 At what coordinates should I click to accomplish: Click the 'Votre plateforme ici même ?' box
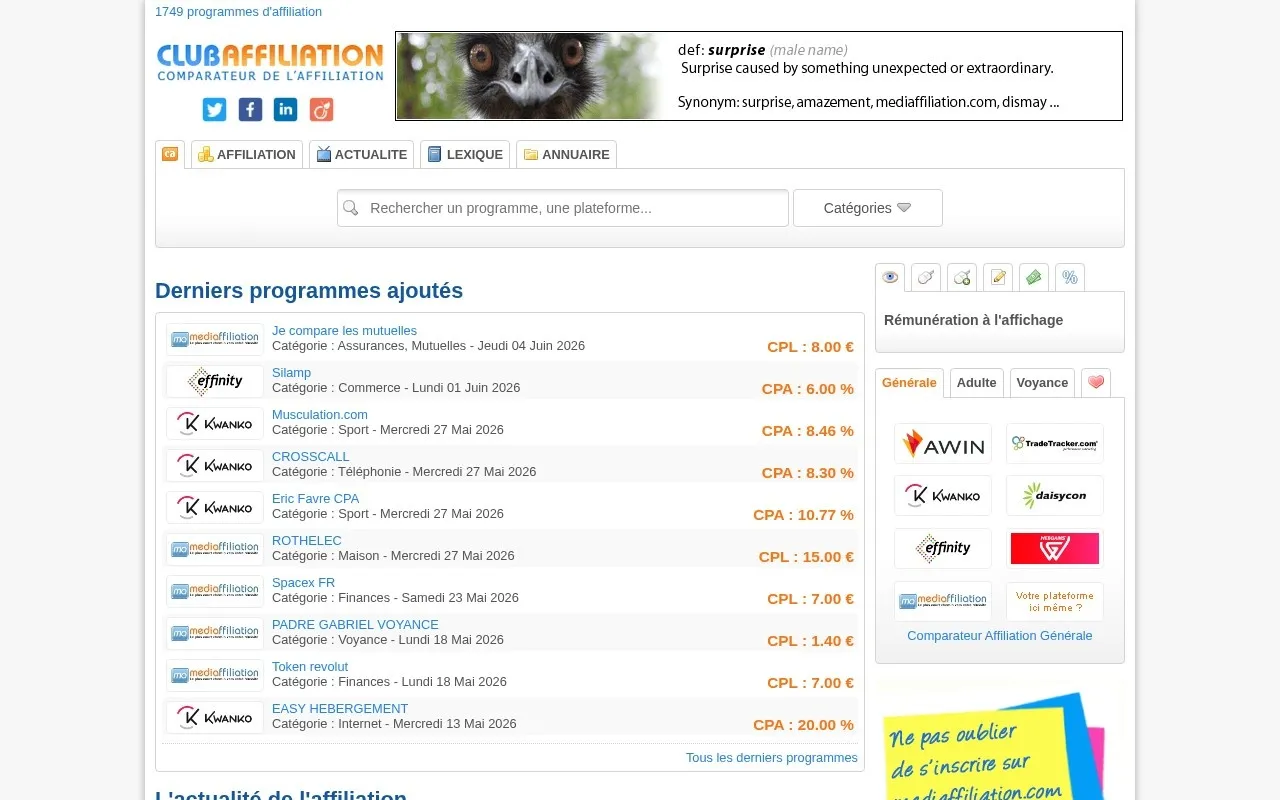(1055, 601)
